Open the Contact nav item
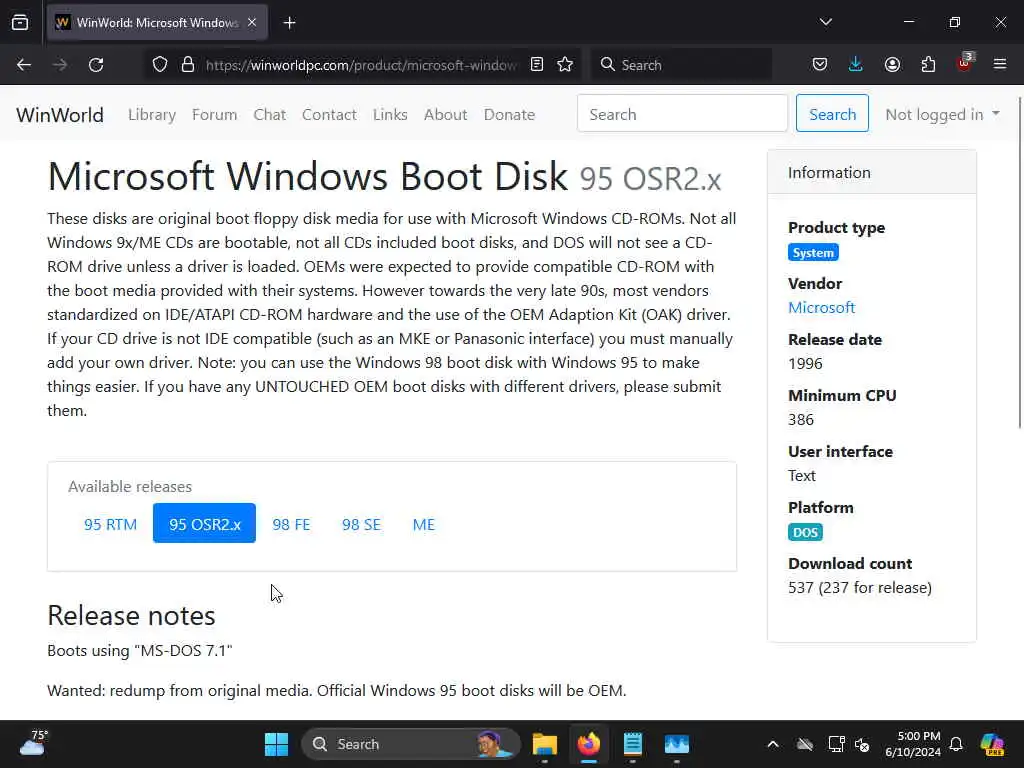The height and width of the screenshot is (768, 1024). pos(329,115)
